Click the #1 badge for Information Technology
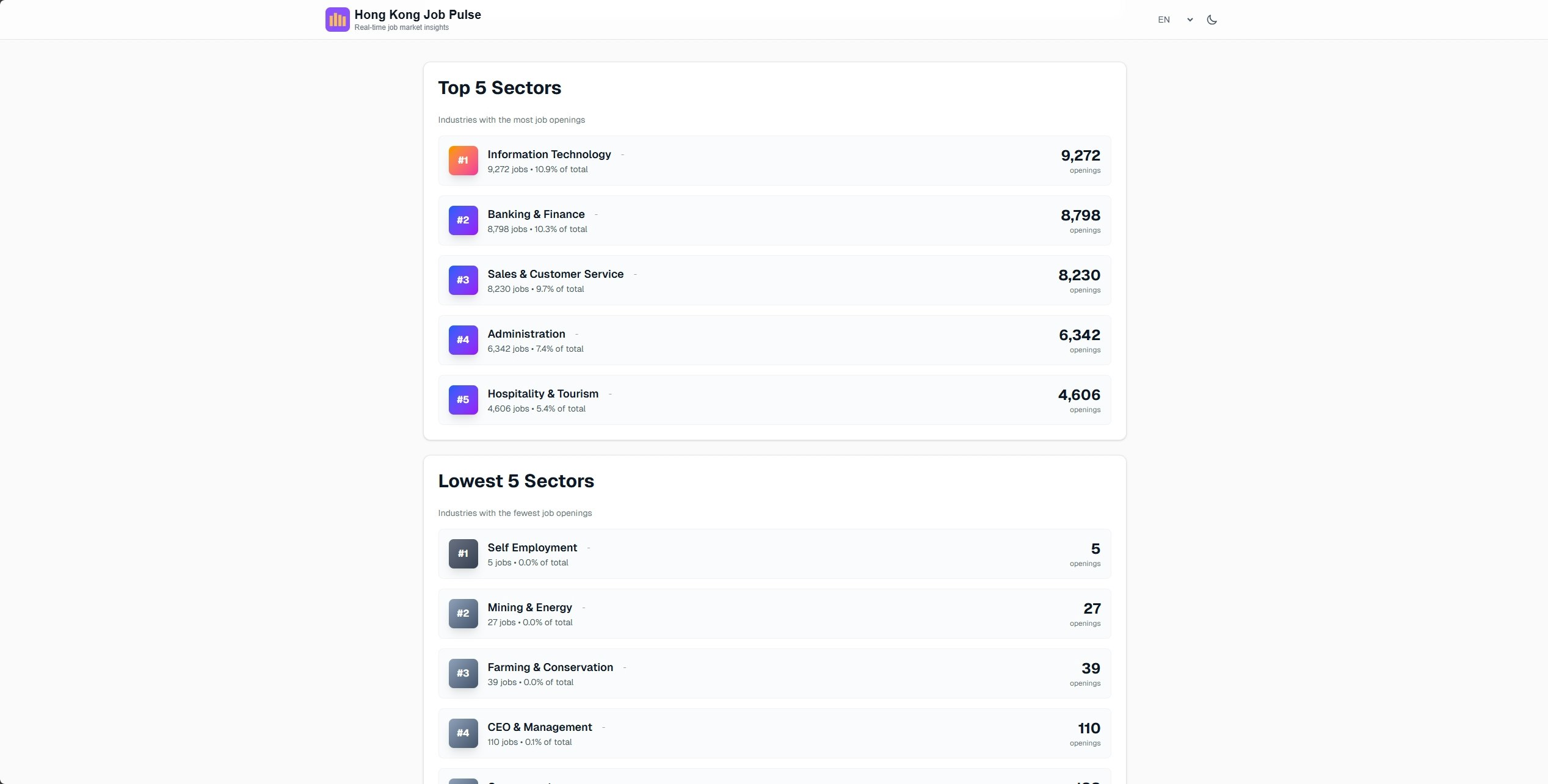 [463, 161]
